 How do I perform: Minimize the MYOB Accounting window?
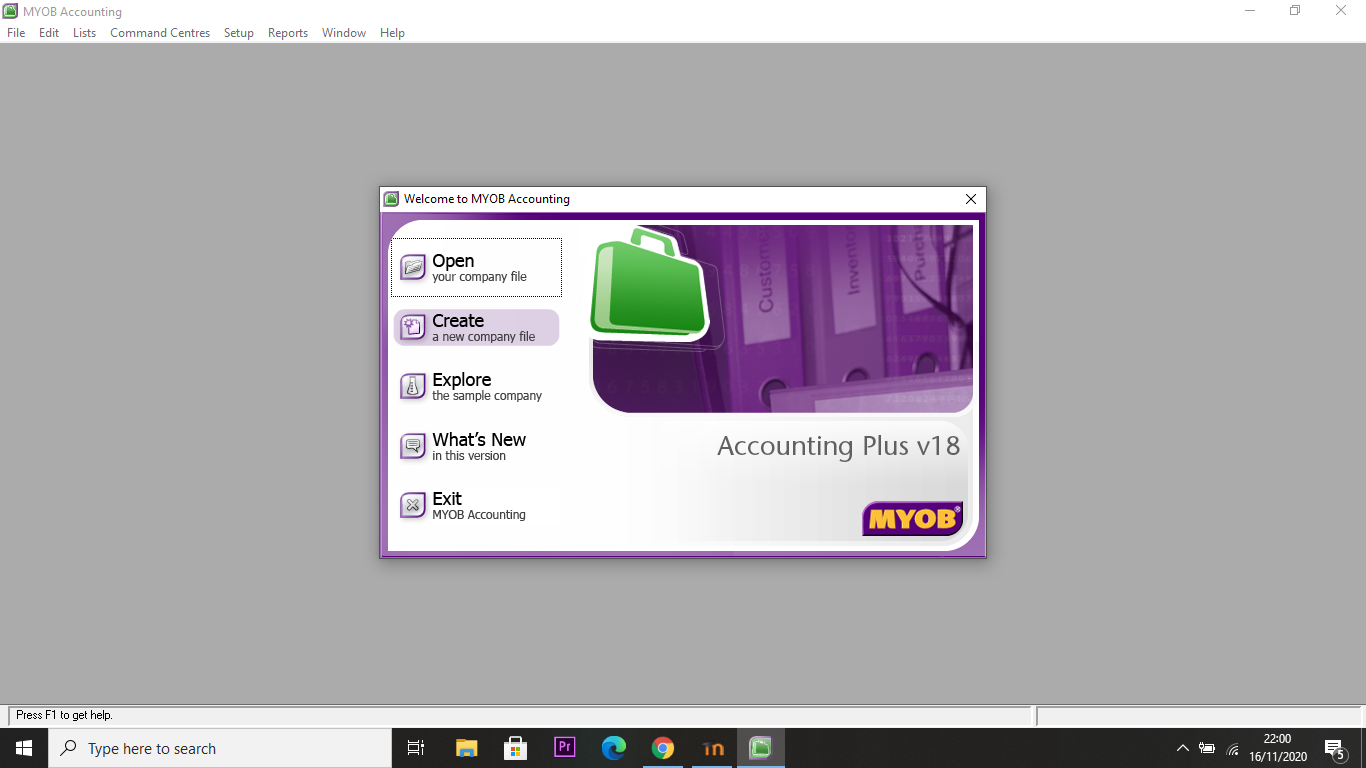click(1250, 11)
